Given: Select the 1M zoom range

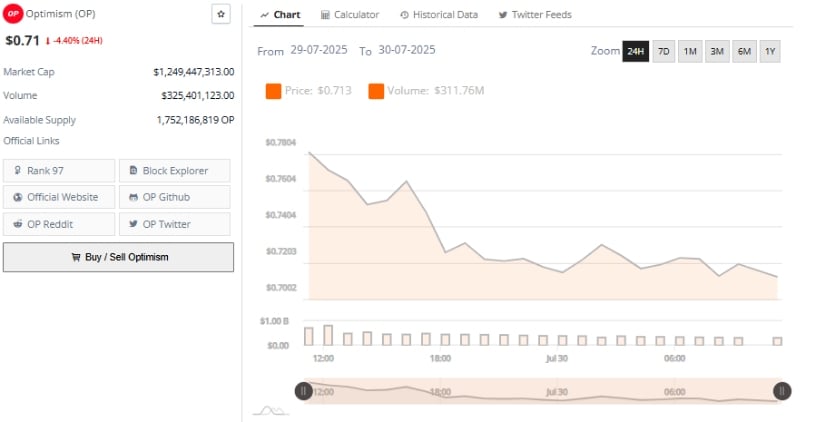Looking at the screenshot, I should pyautogui.click(x=690, y=51).
